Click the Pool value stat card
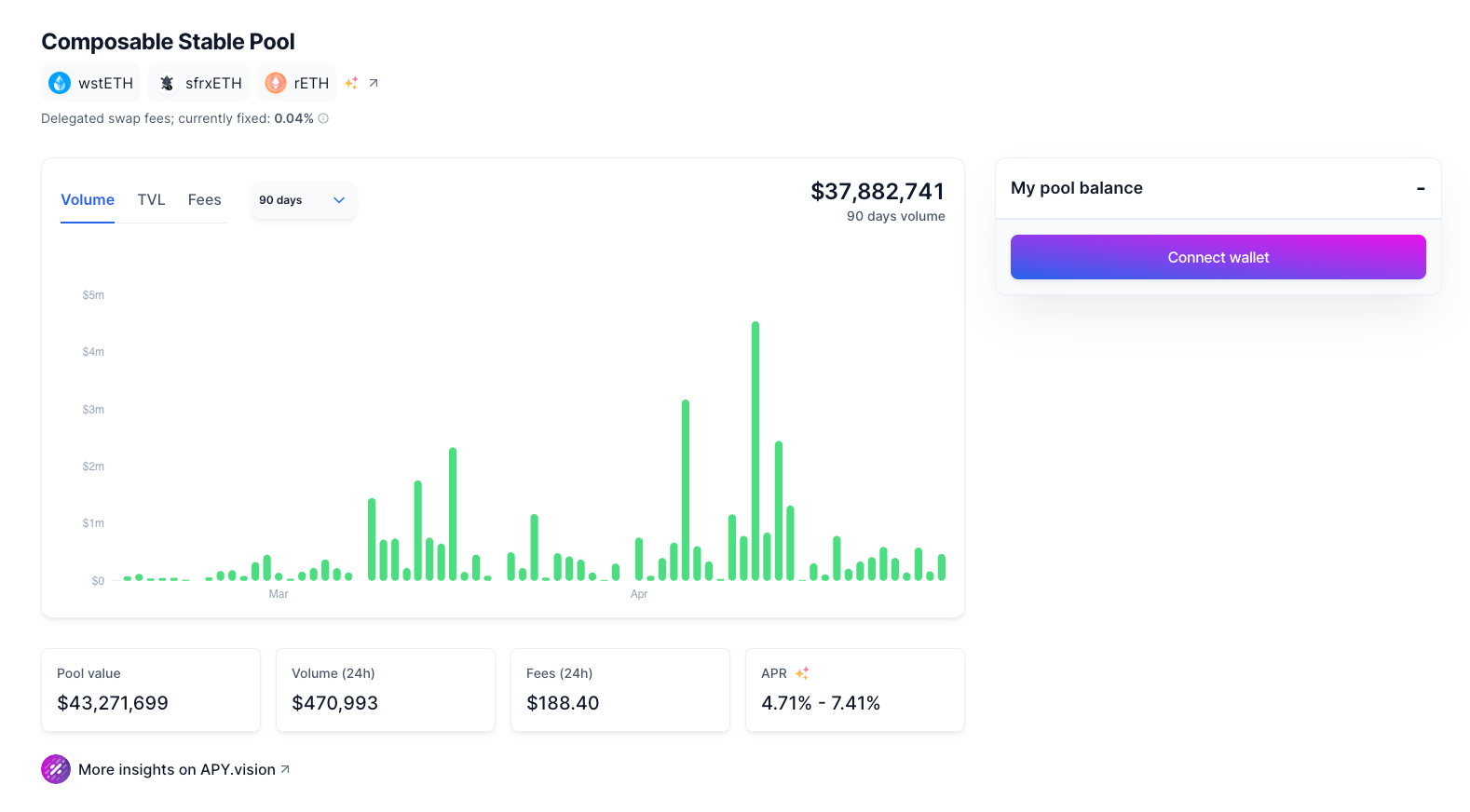 pos(151,690)
